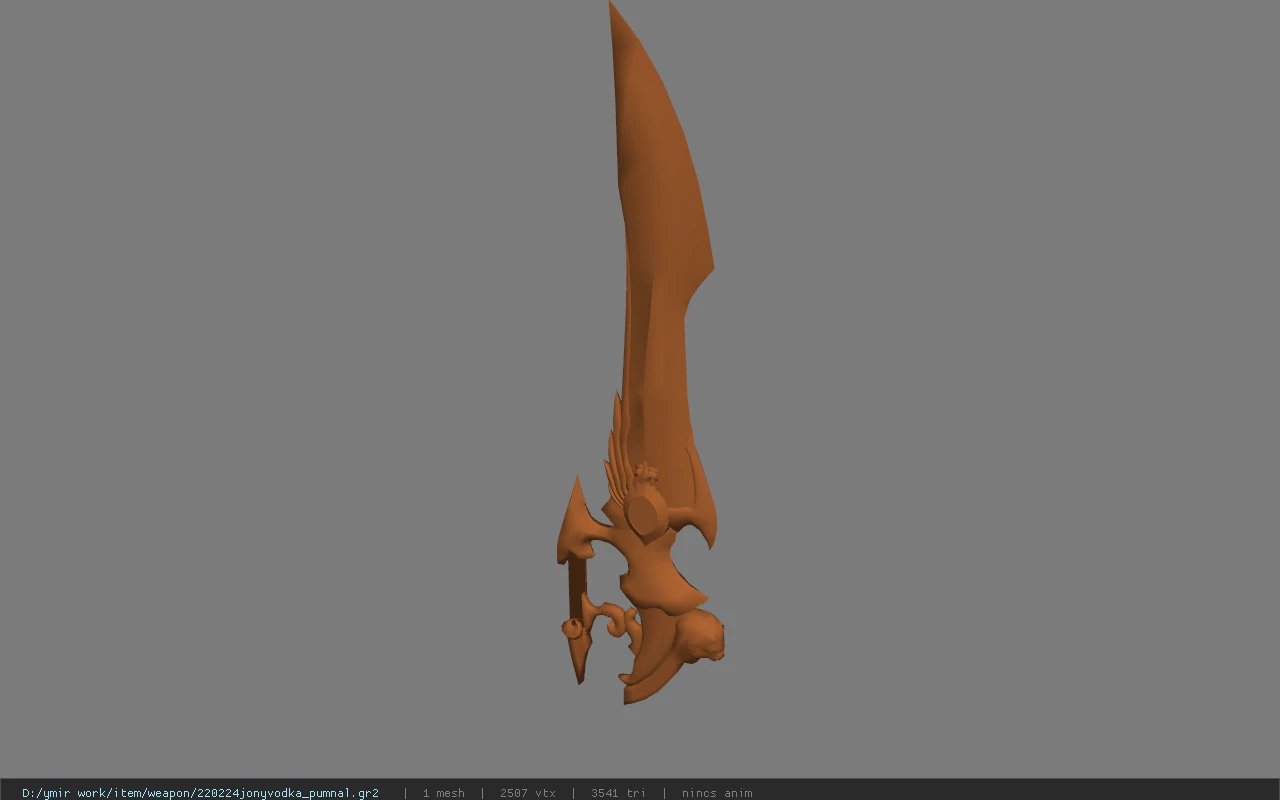Click the '1 mesh' status entry
The image size is (1280, 800).
tap(443, 793)
